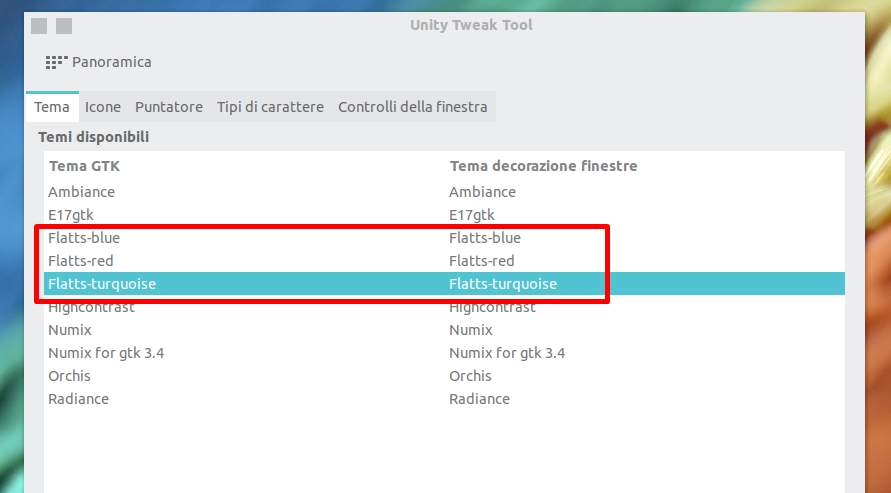Click the second titlebar window button
The width and height of the screenshot is (891, 493).
pyautogui.click(x=64, y=26)
